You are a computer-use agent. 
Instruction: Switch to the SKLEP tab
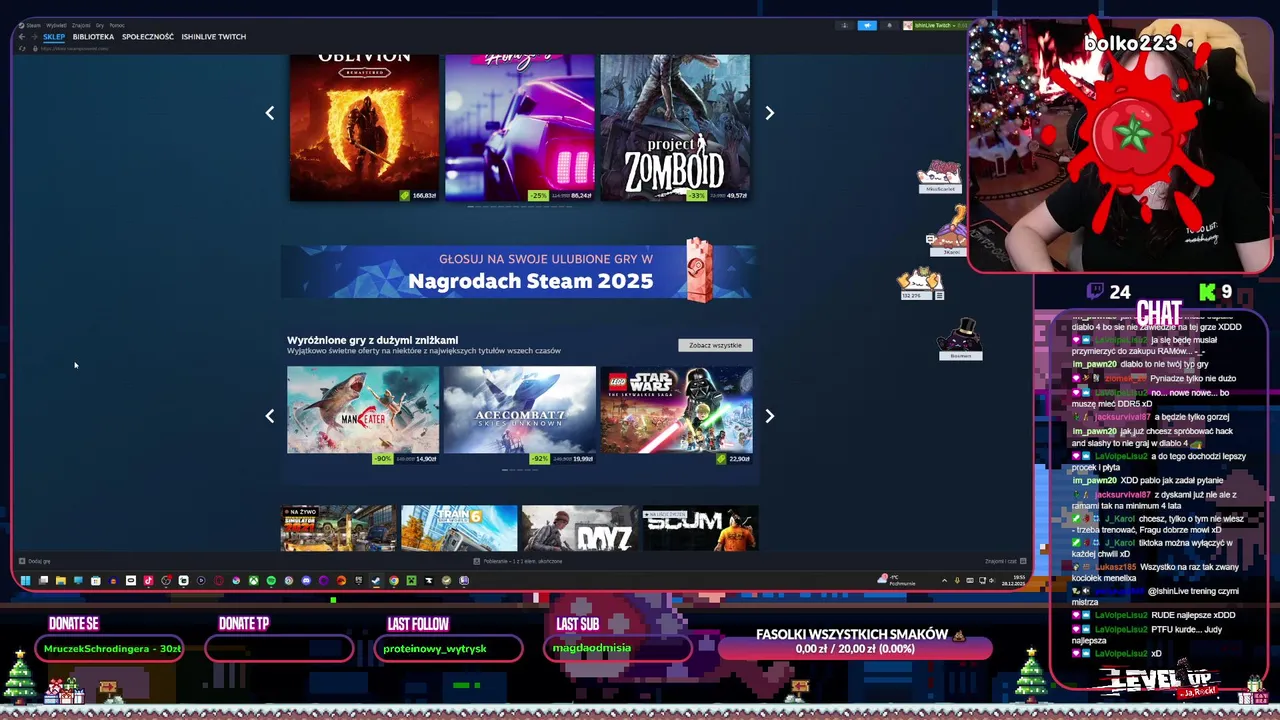(x=54, y=37)
